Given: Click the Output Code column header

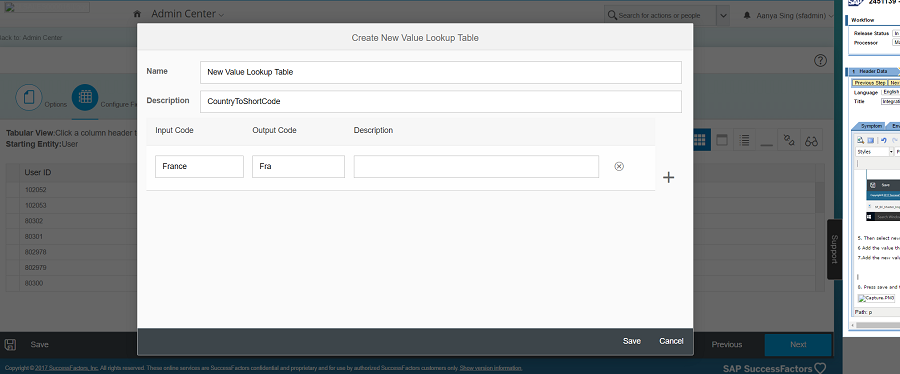Looking at the screenshot, I should pos(274,130).
